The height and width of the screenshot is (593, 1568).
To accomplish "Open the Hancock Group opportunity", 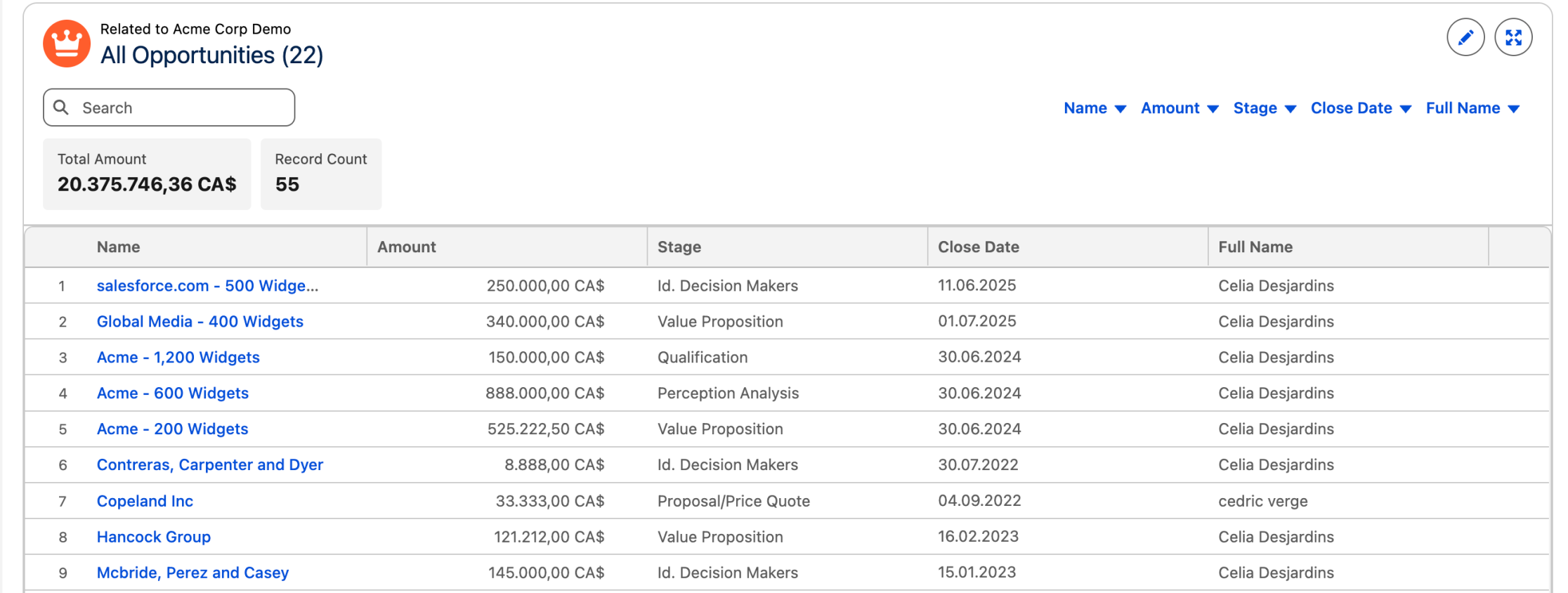I will [154, 537].
